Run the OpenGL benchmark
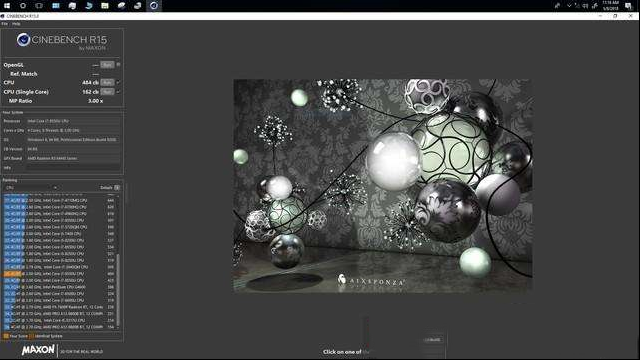The image size is (640, 360). tap(107, 64)
